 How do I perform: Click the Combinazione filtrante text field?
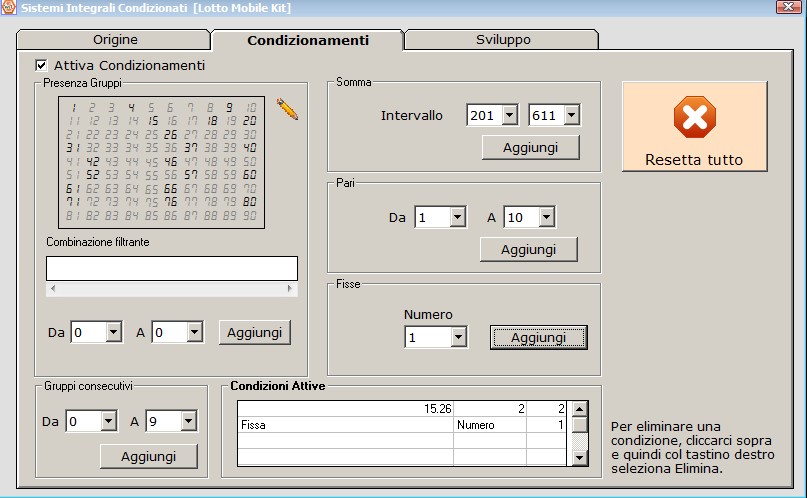coord(172,269)
